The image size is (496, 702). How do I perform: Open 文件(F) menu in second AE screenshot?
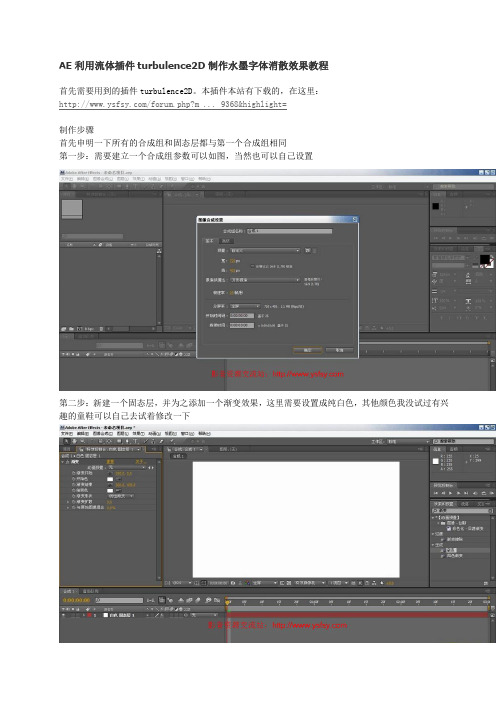[x=67, y=433]
